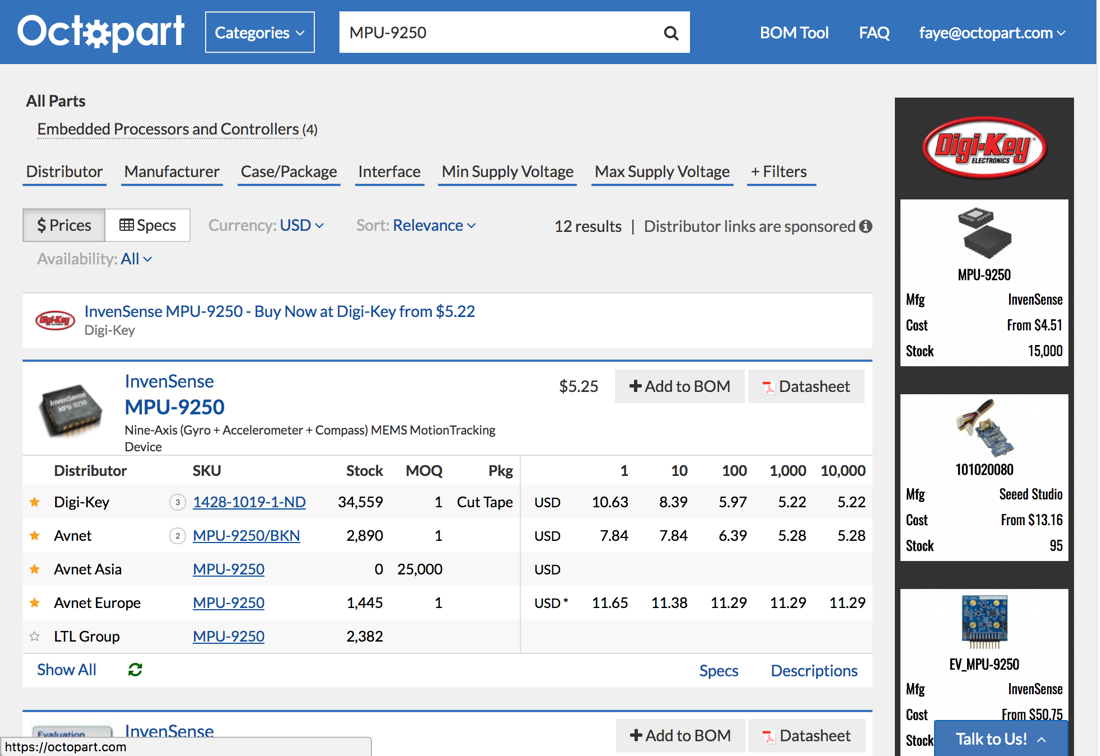Screen dimensions: 1100x756
Task: Open Digi-Key SKU 1428-1019-1-ND link
Action: 249,502
